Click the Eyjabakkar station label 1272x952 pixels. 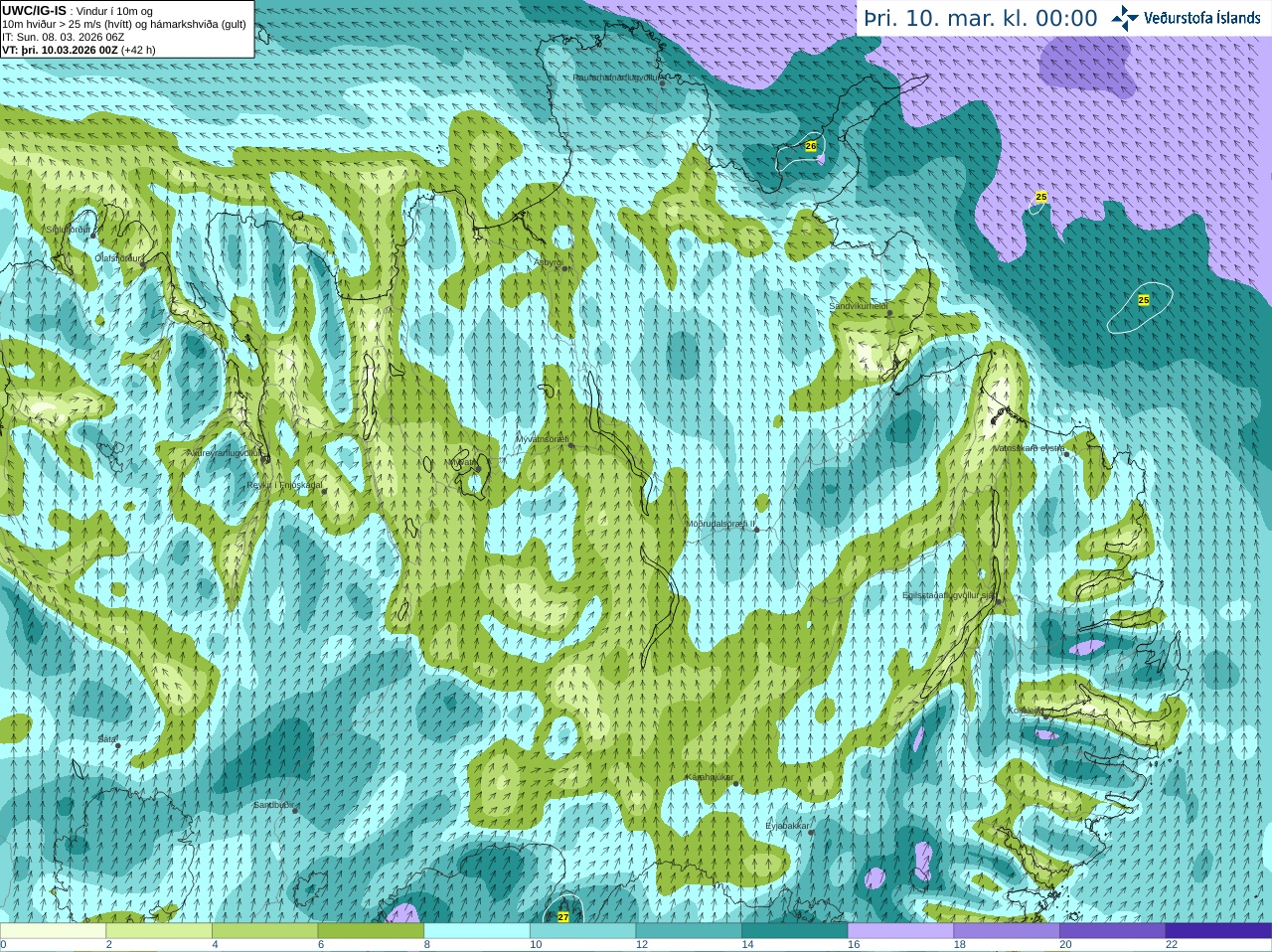coord(788,826)
